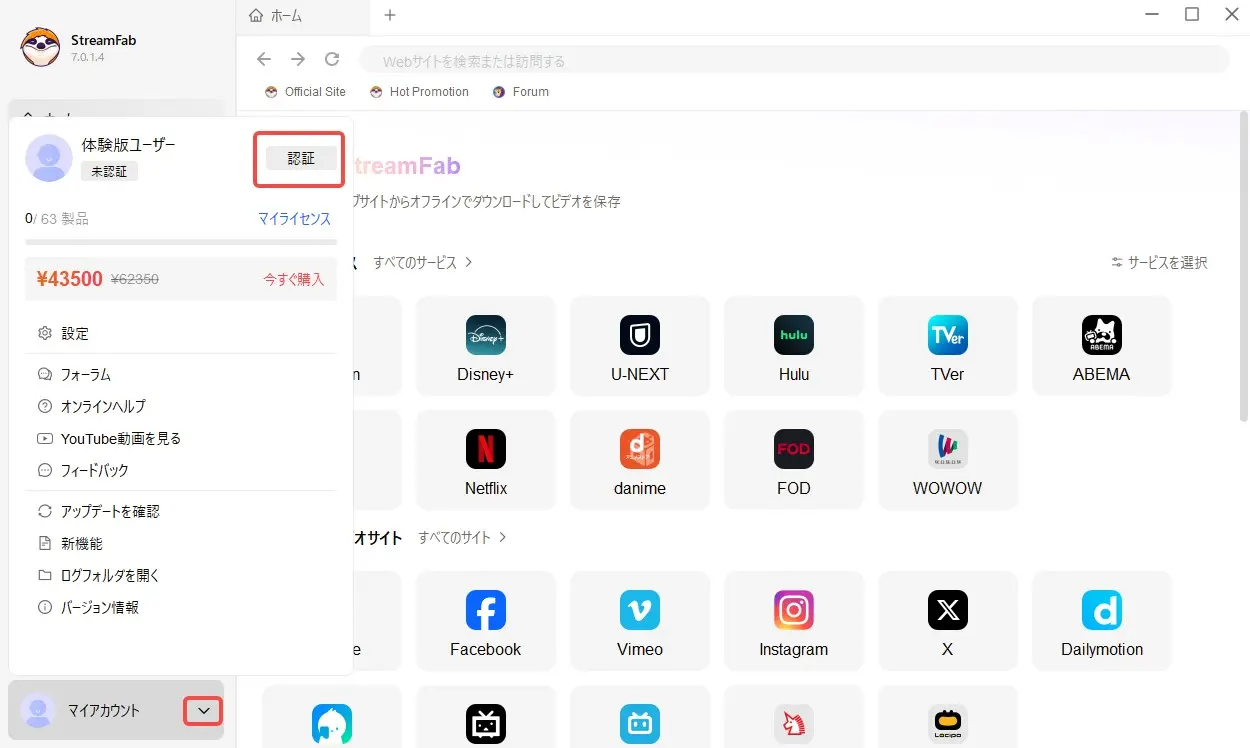Click the browser forward arrow
This screenshot has width=1250, height=748.
point(298,60)
